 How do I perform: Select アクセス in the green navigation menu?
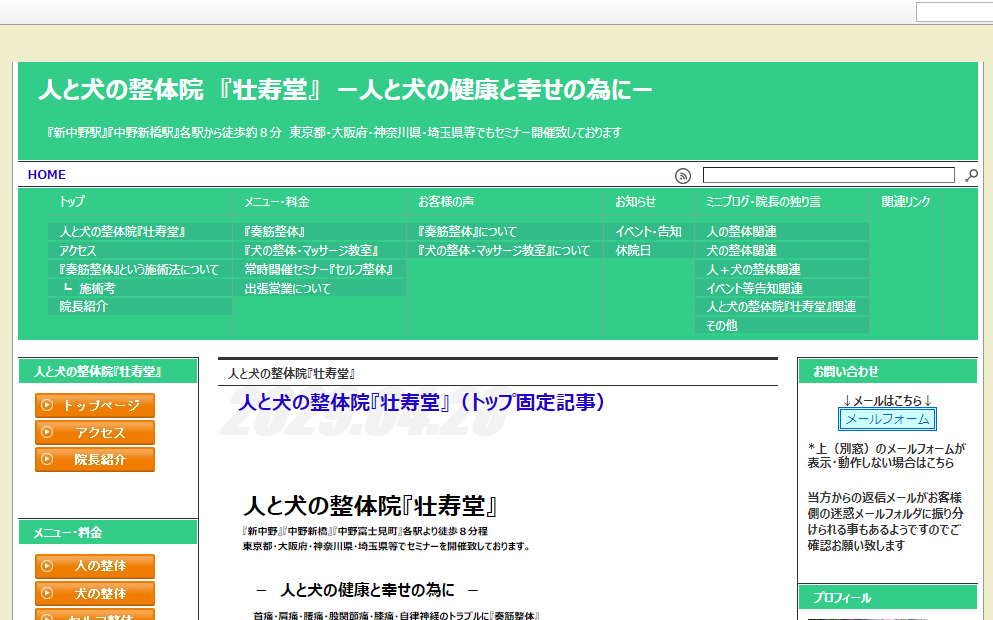pyautogui.click(x=140, y=251)
